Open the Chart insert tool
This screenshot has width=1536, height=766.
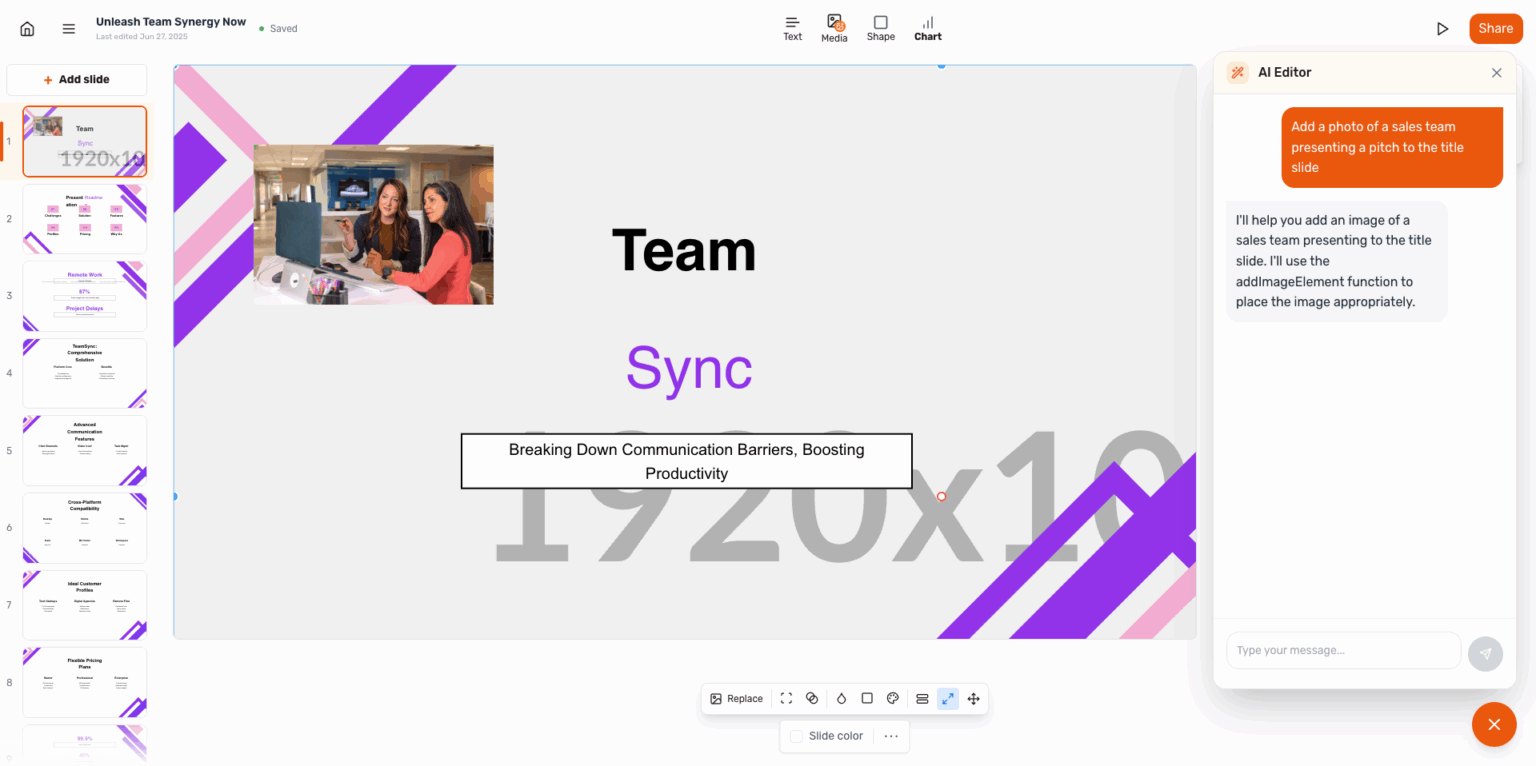(927, 28)
